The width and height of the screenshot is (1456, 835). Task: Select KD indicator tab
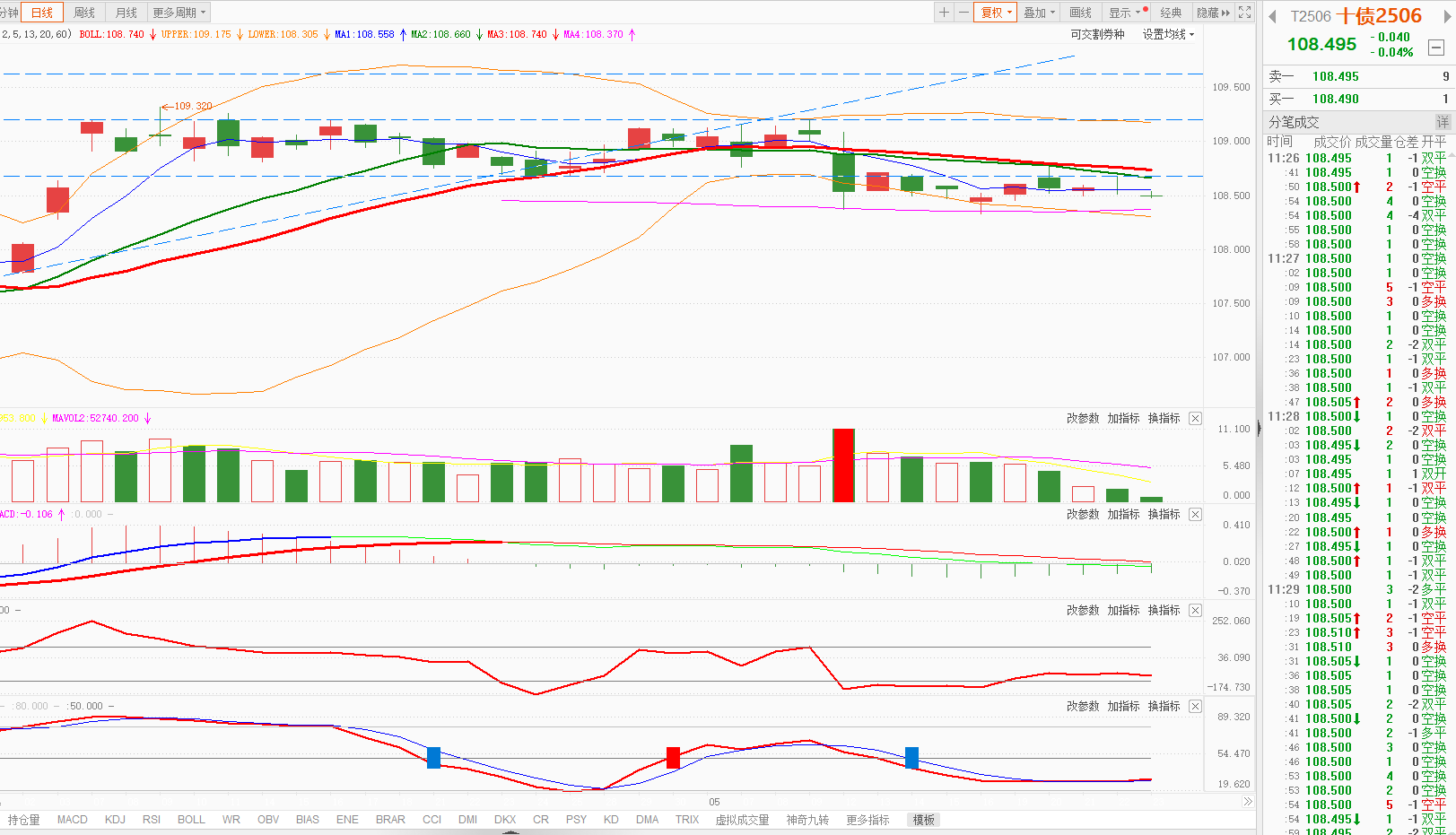click(x=611, y=820)
